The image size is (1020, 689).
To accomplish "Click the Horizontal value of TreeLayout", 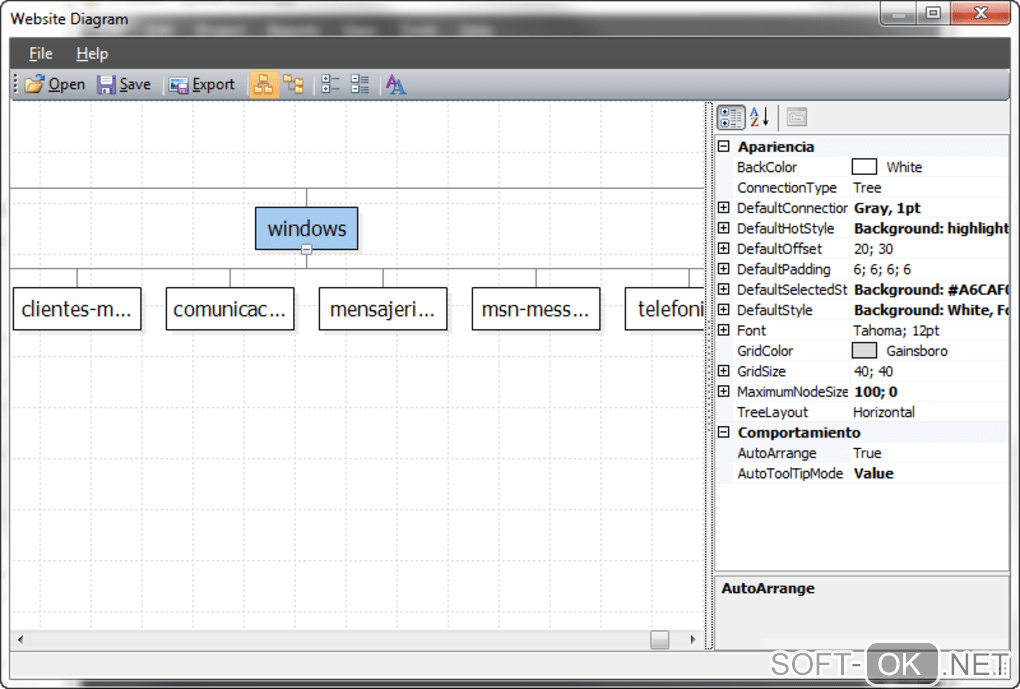I will [x=883, y=412].
